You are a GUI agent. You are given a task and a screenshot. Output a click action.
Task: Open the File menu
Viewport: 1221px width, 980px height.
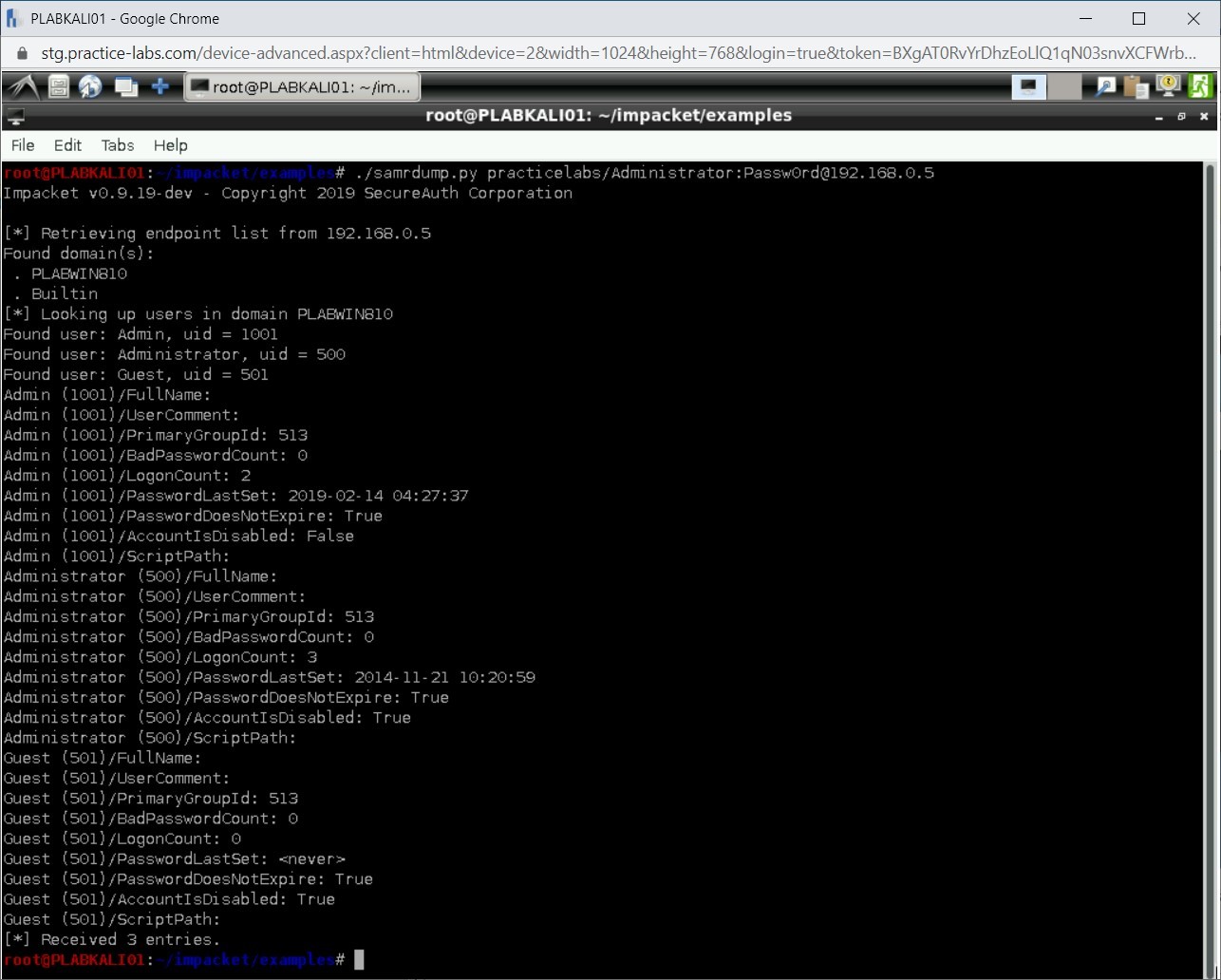pos(23,145)
